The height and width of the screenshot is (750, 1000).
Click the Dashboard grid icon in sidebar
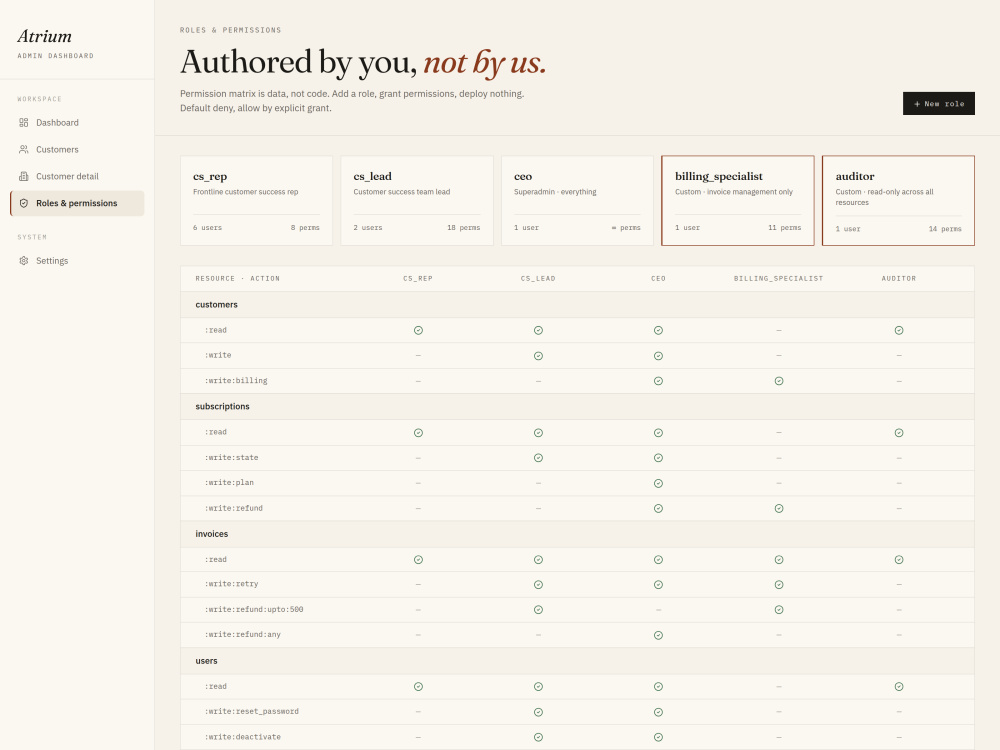pyautogui.click(x=24, y=122)
